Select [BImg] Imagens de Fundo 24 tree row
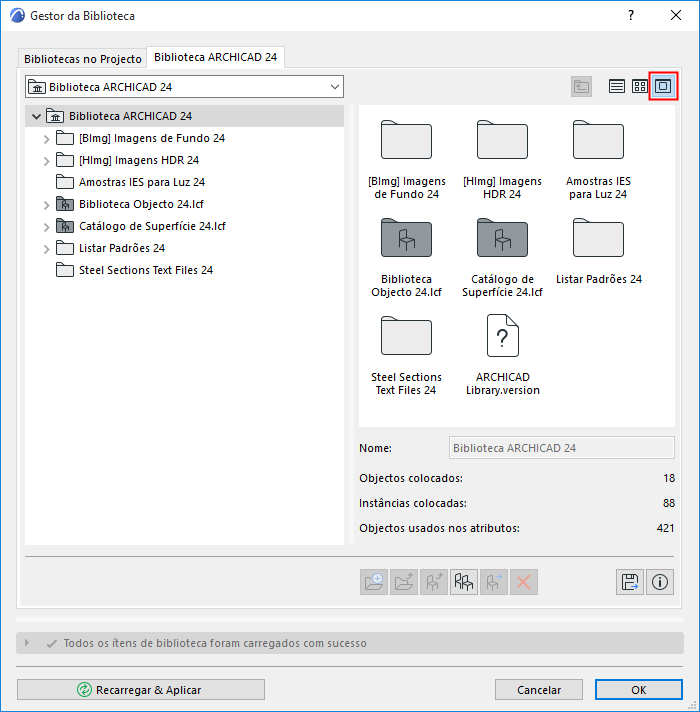700x712 pixels. 184,138
